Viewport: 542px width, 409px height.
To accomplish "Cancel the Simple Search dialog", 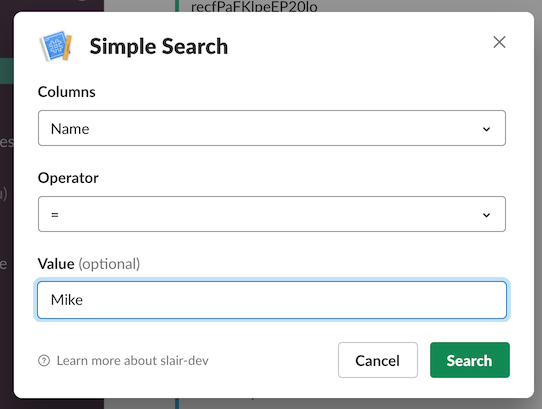I will [377, 360].
